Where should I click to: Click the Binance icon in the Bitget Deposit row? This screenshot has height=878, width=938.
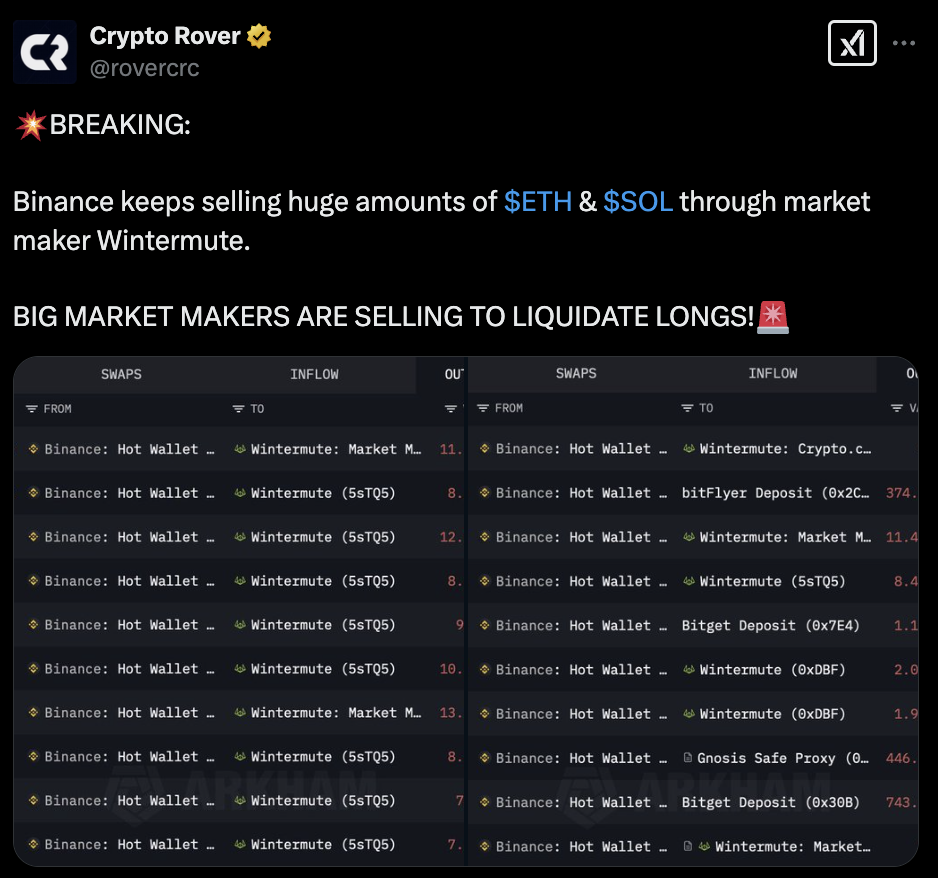[x=485, y=625]
